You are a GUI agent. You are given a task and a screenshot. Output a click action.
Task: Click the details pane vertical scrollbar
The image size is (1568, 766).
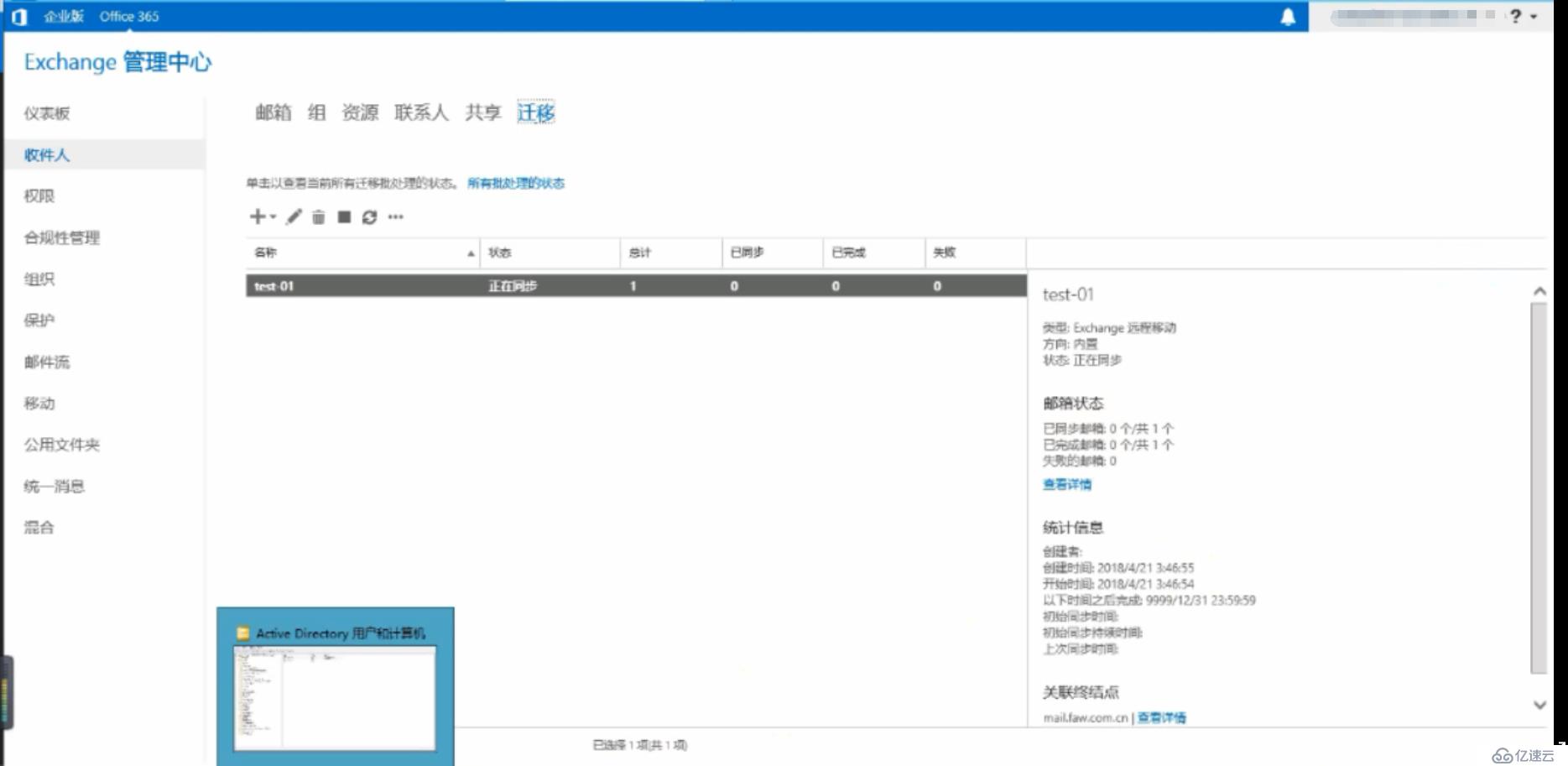pos(1539,487)
